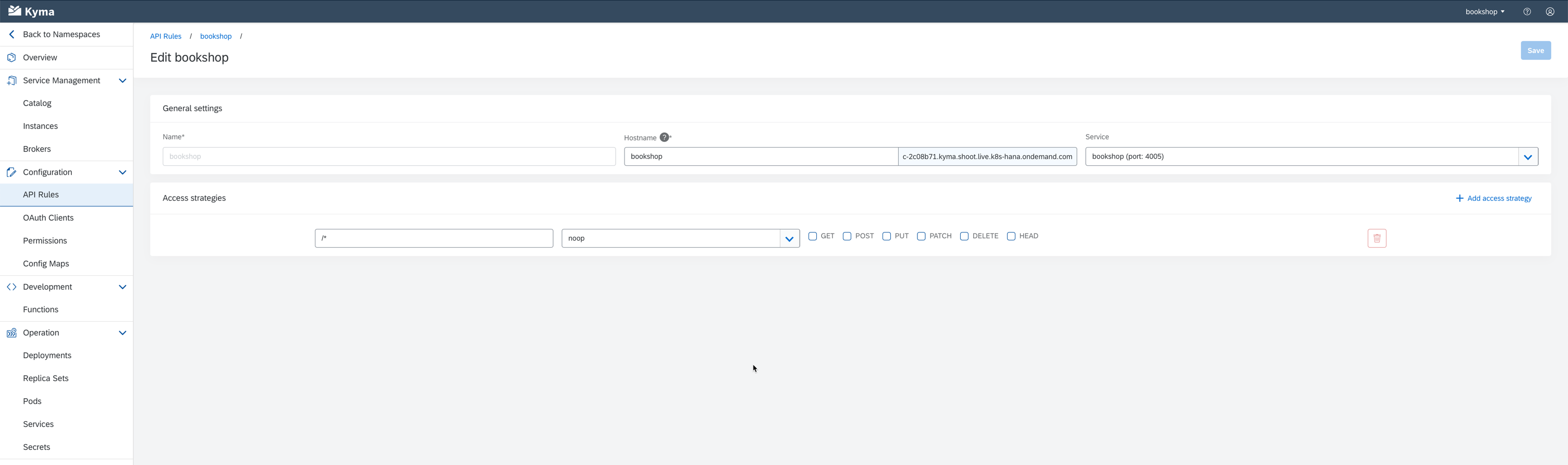1568x465 pixels.
Task: Click the Hostname help tooltip icon
Action: (664, 138)
